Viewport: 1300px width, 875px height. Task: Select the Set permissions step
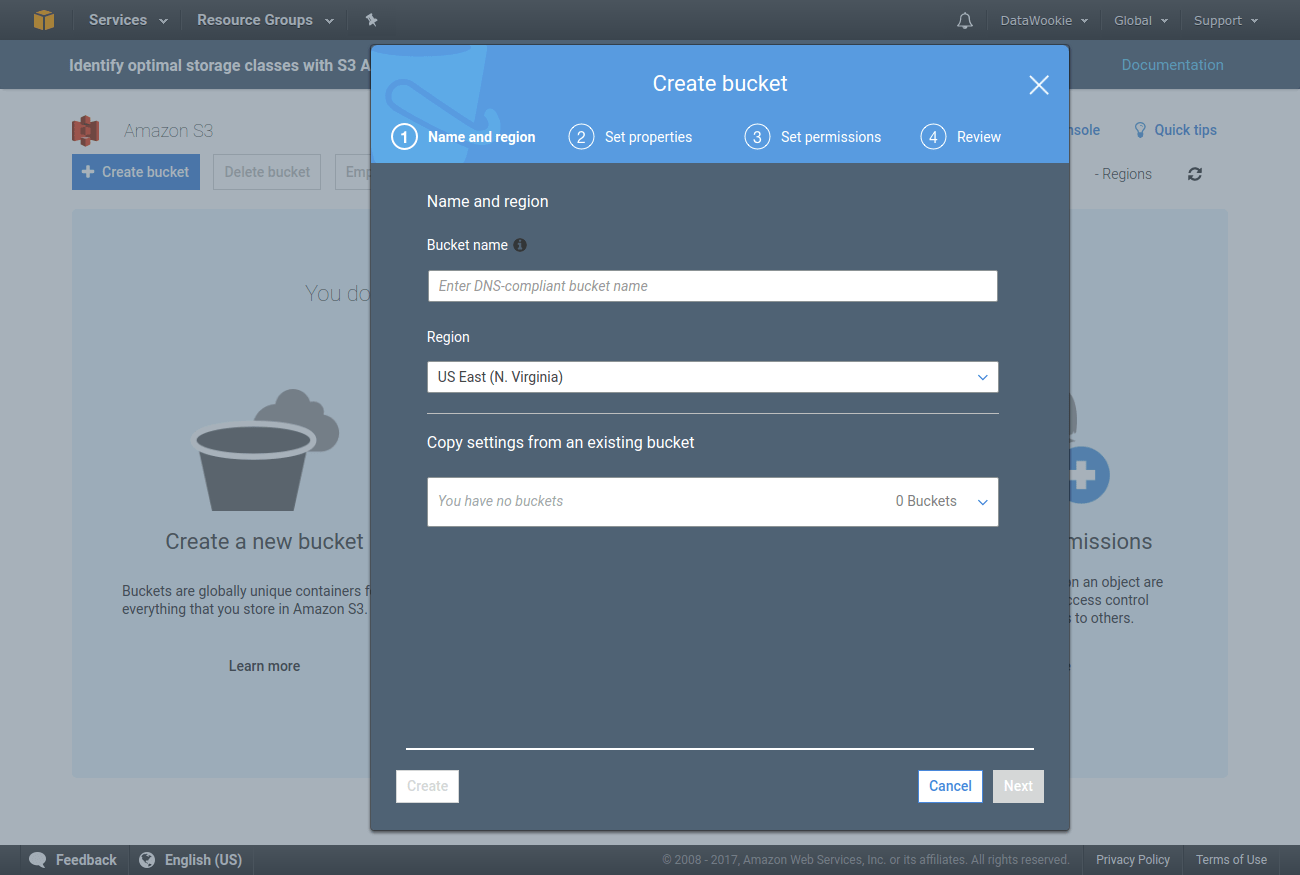point(813,137)
